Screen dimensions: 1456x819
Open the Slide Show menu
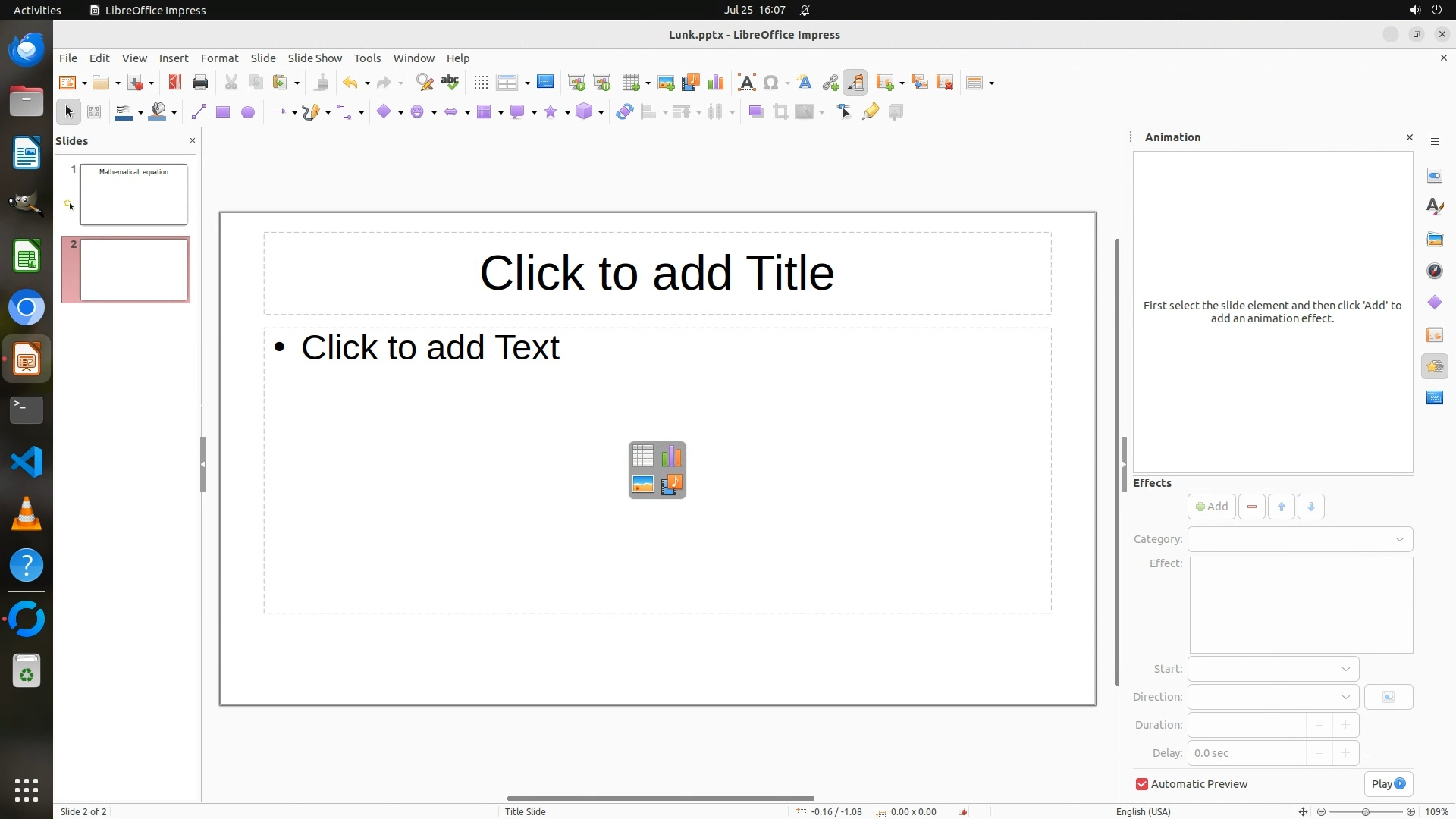click(315, 58)
